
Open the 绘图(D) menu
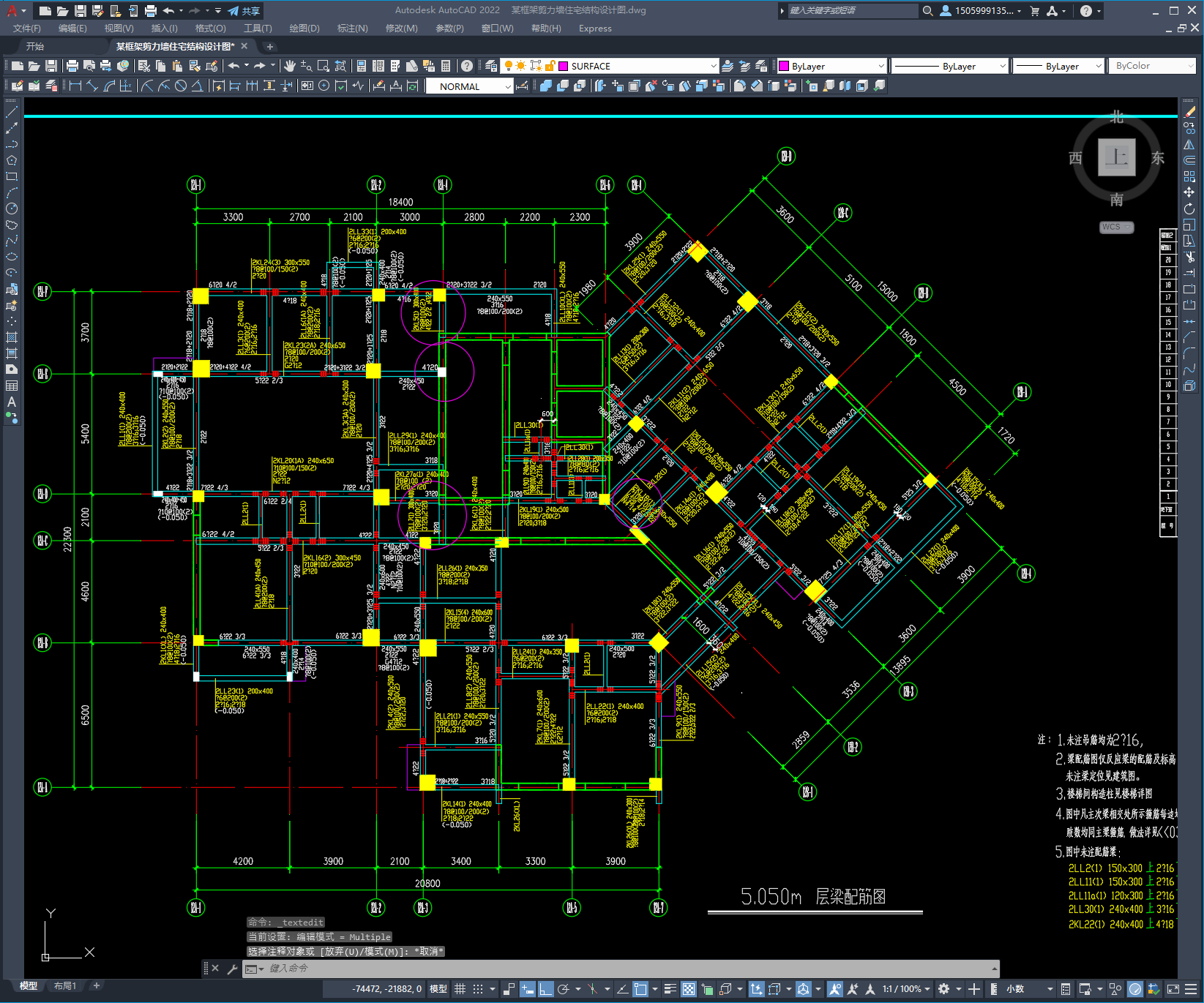(304, 29)
